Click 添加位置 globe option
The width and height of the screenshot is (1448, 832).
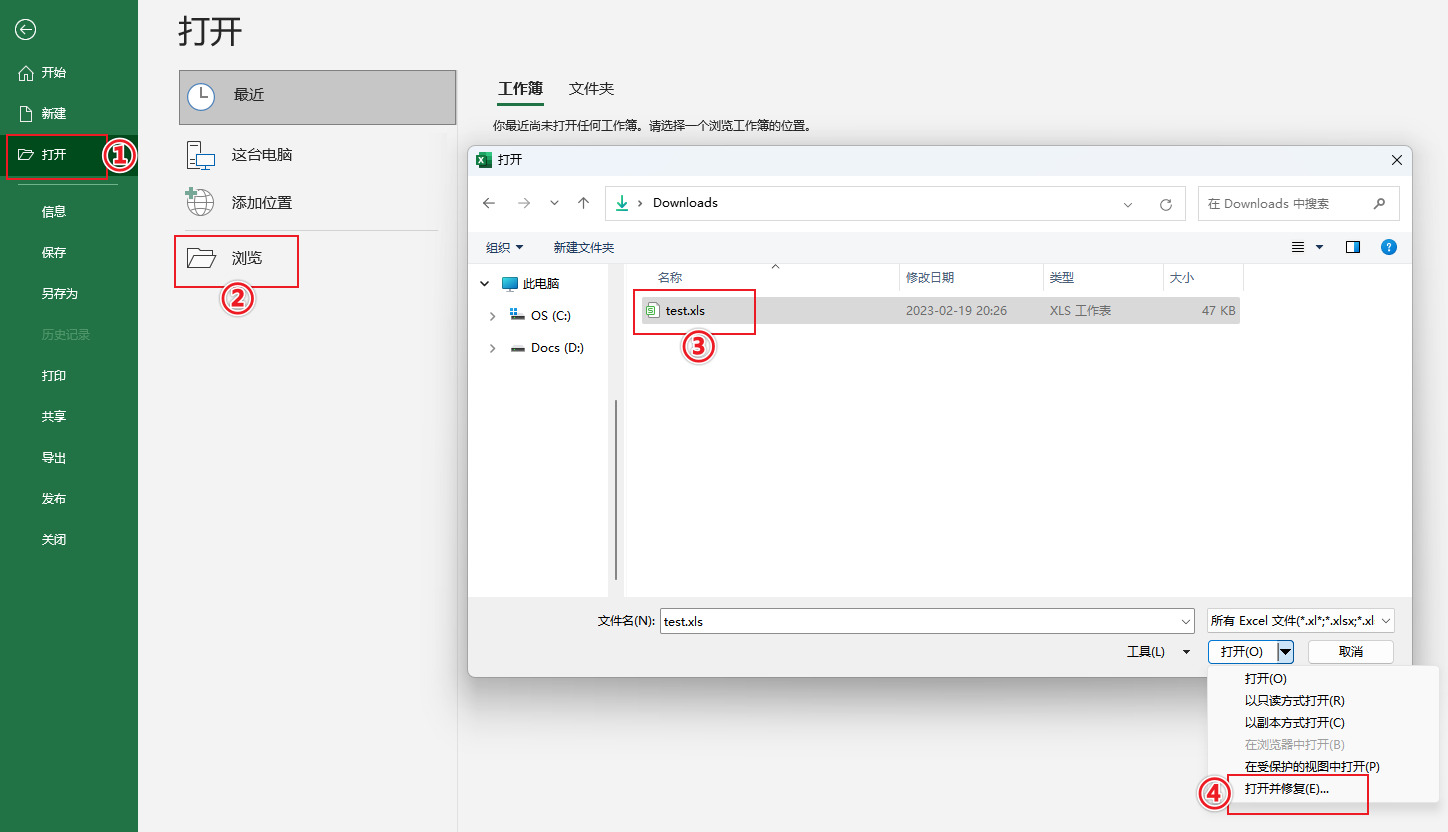[x=262, y=202]
